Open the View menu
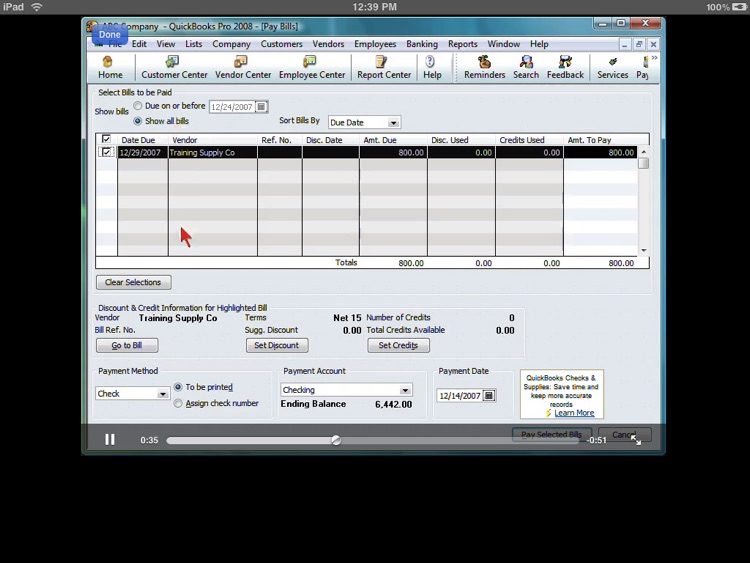The width and height of the screenshot is (750, 563). pyautogui.click(x=165, y=44)
